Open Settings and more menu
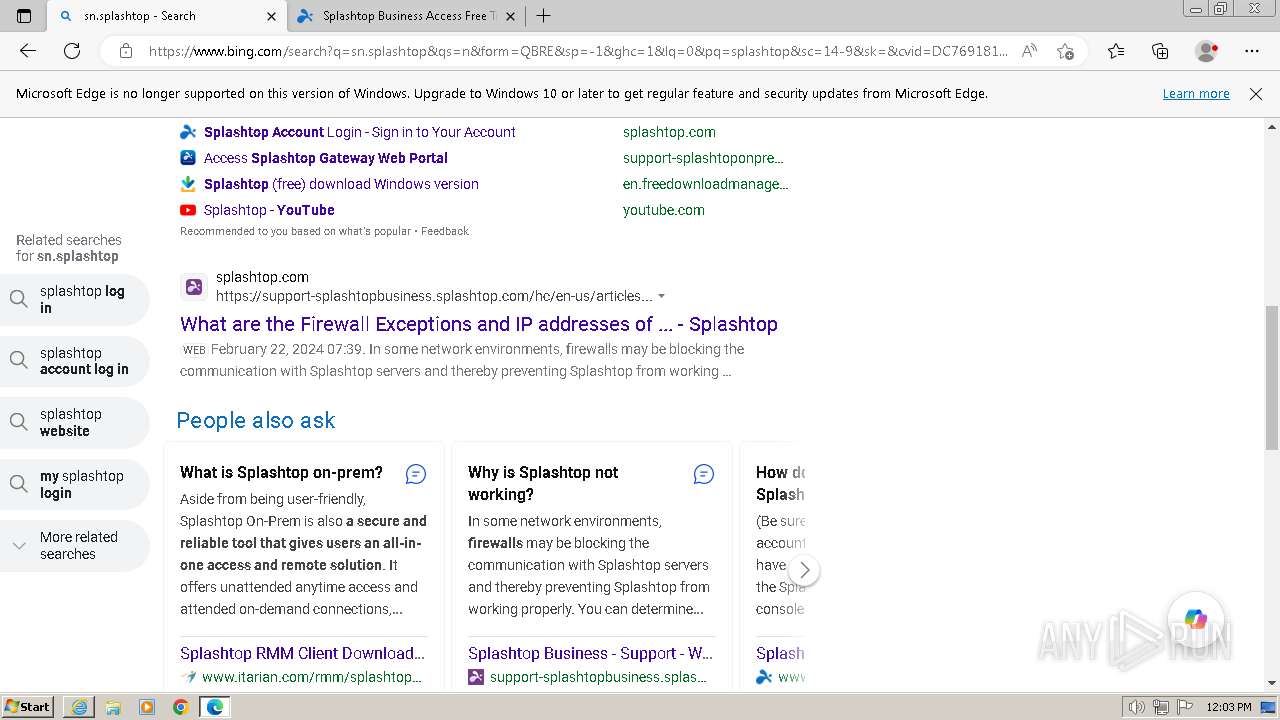Image resolution: width=1280 pixels, height=720 pixels. pyautogui.click(x=1252, y=51)
